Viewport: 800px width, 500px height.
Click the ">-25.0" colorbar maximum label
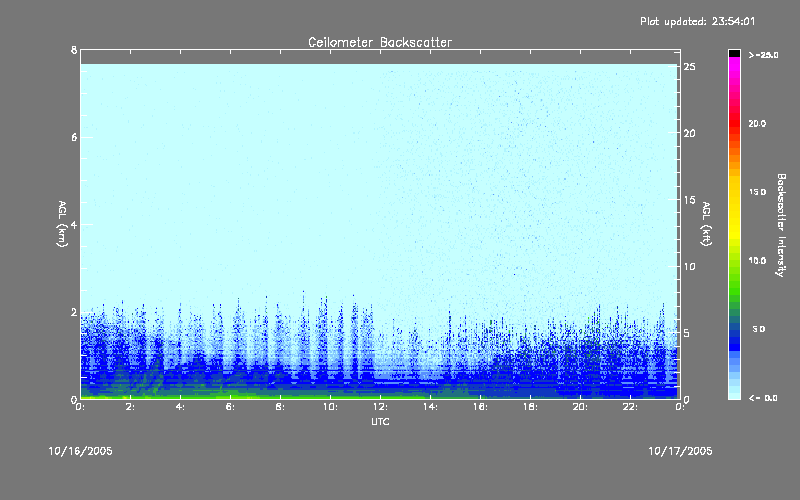(x=763, y=55)
